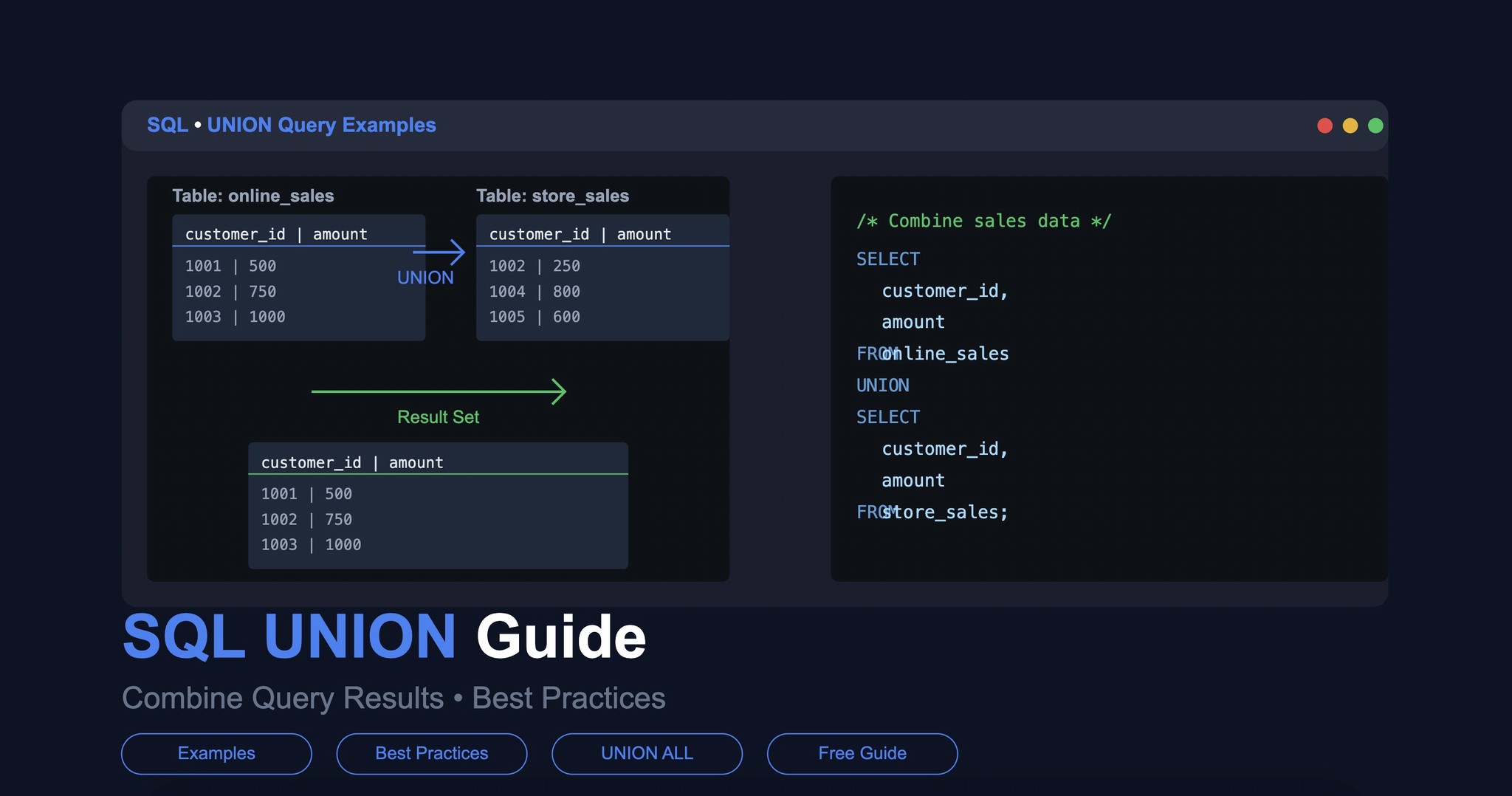Click the SQL UNION Guide heading
The height and width of the screenshot is (796, 1512).
pyautogui.click(x=384, y=636)
